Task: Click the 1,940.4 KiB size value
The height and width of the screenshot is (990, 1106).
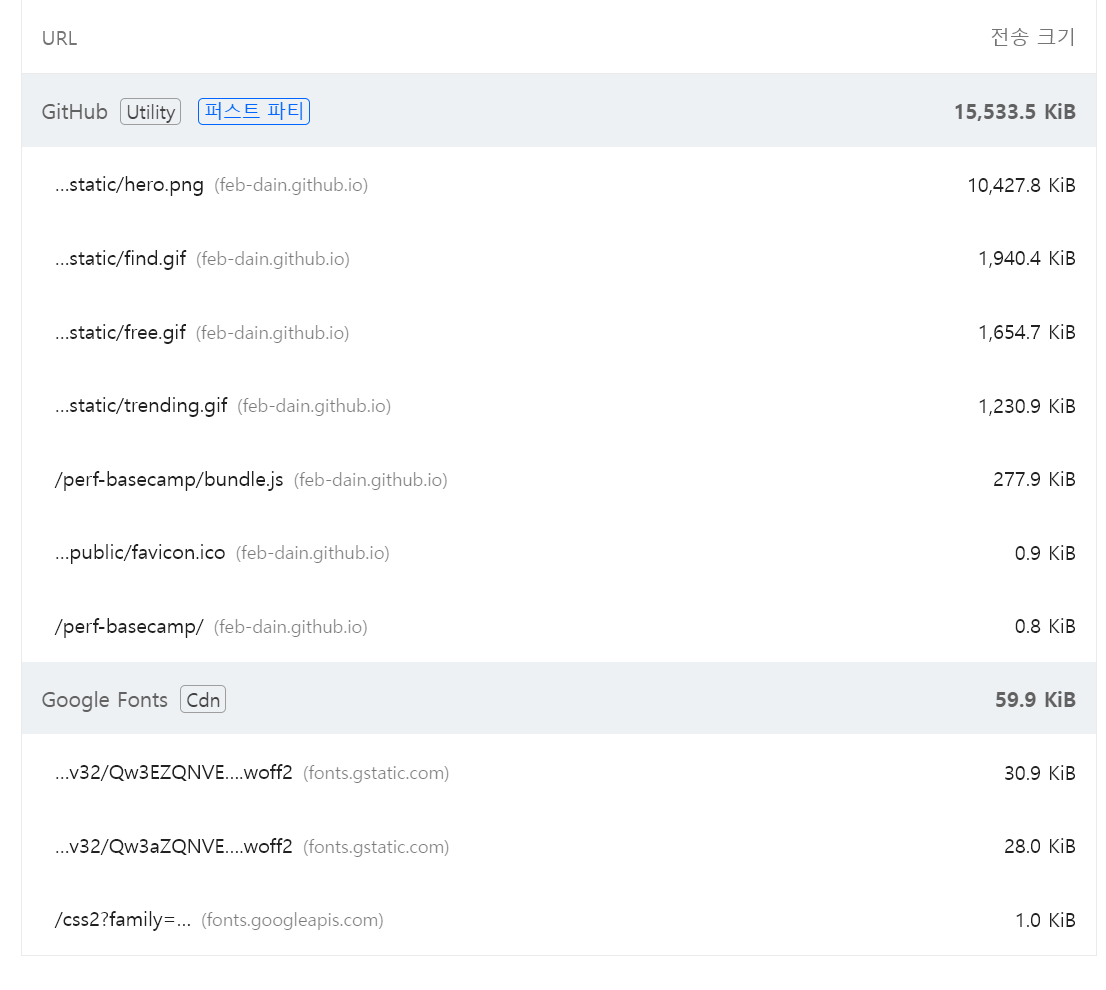Action: [1026, 259]
